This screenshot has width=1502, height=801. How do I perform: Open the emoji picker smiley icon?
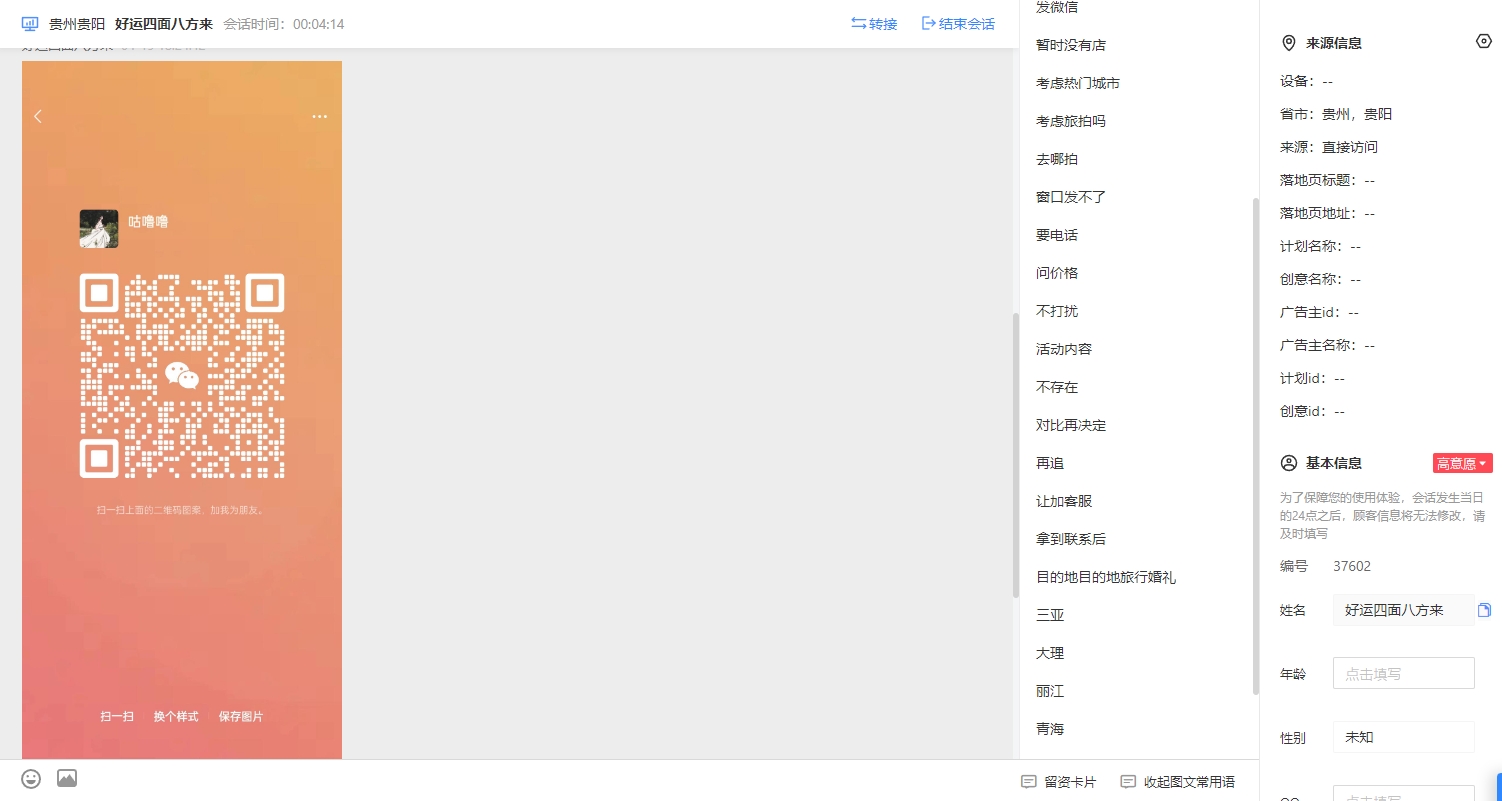31,778
